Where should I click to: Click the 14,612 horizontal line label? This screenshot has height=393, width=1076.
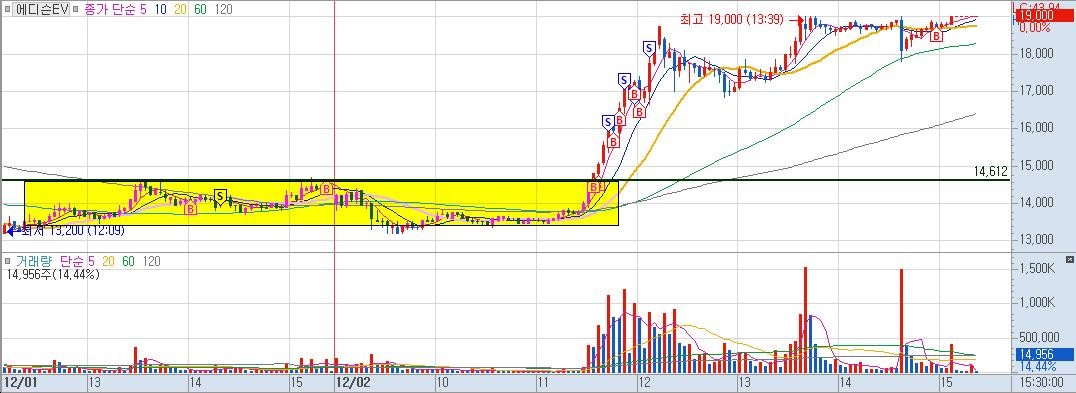992,171
